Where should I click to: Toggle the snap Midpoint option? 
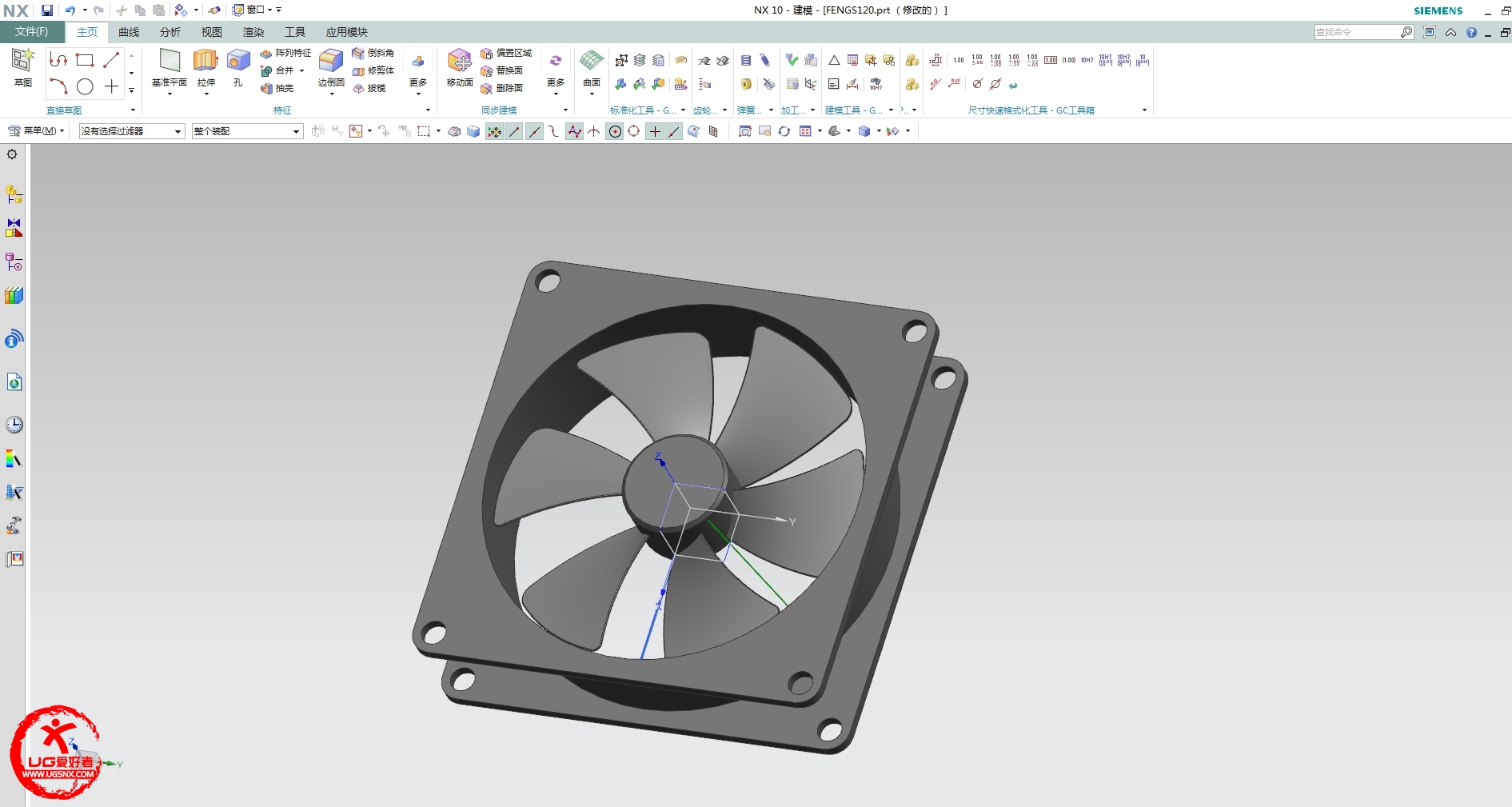click(534, 131)
